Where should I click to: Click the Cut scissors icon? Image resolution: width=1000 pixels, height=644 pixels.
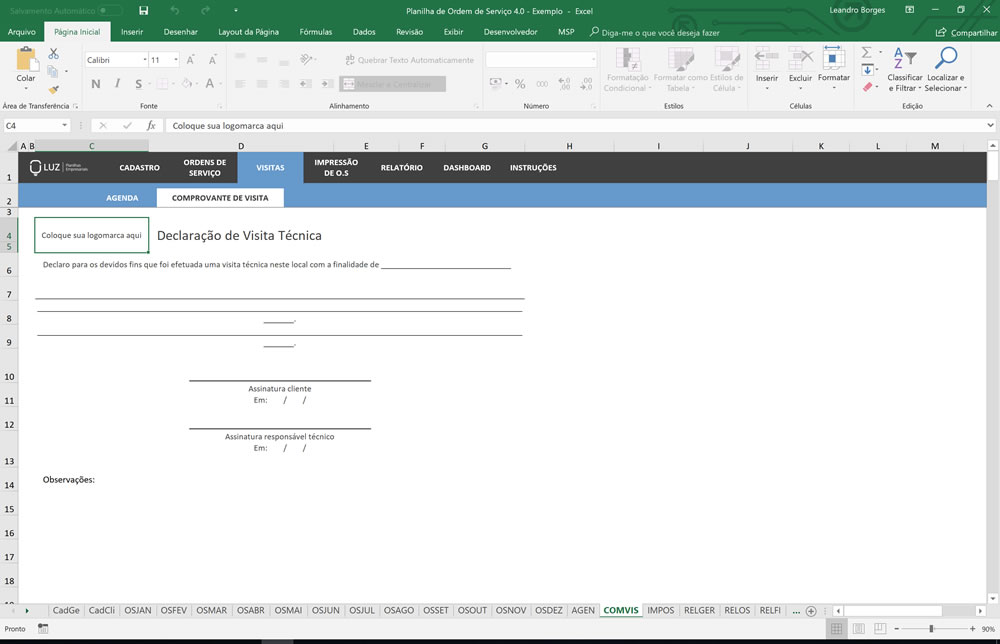click(54, 54)
